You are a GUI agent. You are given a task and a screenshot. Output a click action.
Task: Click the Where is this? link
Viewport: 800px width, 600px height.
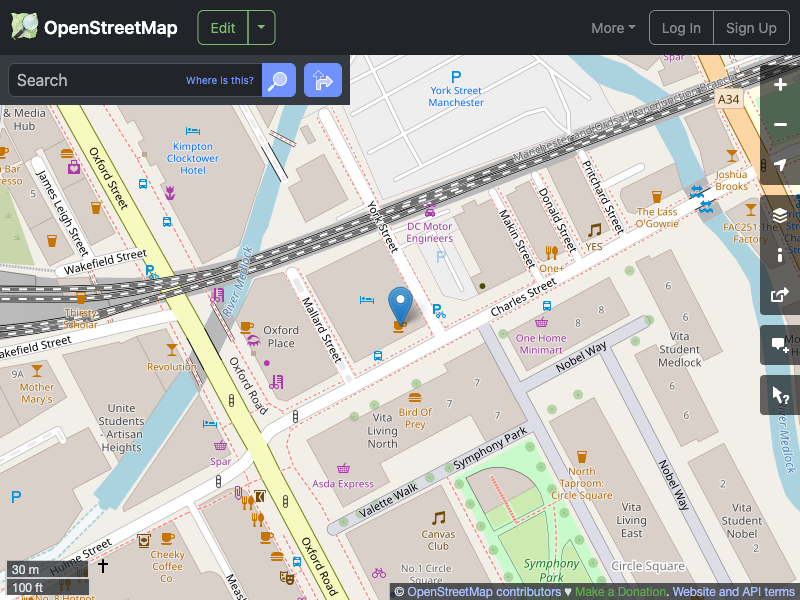219,80
